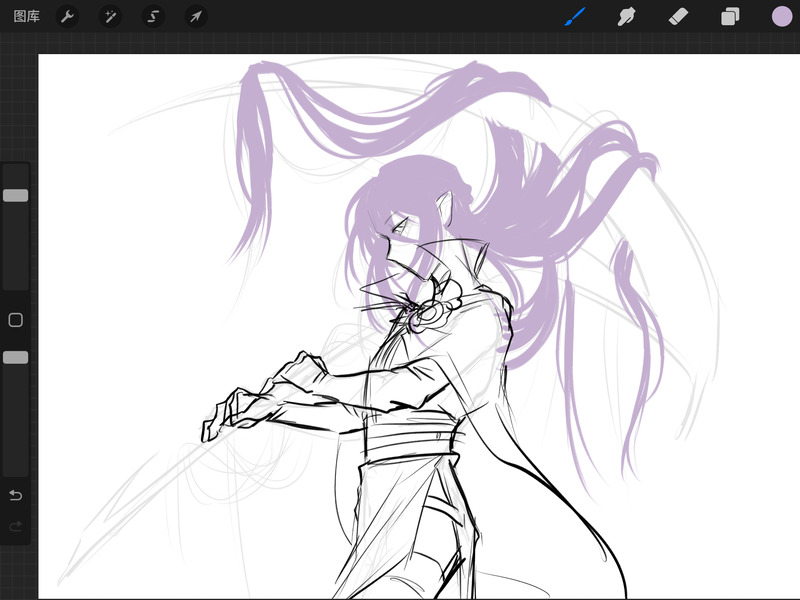Screen dimensions: 800x600
Task: Click the brush opacity slider handle
Action: [16, 358]
